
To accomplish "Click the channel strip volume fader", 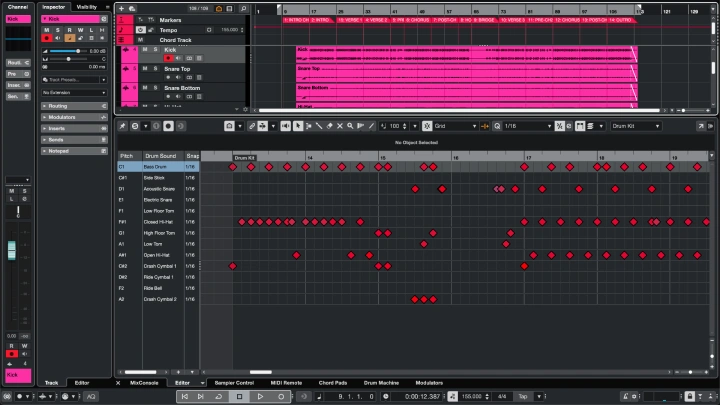I will [11, 250].
